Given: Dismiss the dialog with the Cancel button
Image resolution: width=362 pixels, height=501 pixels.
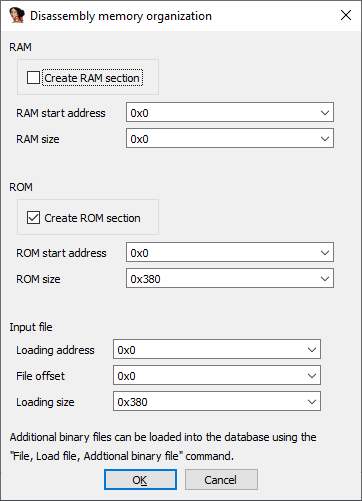Looking at the screenshot, I should coord(221,480).
